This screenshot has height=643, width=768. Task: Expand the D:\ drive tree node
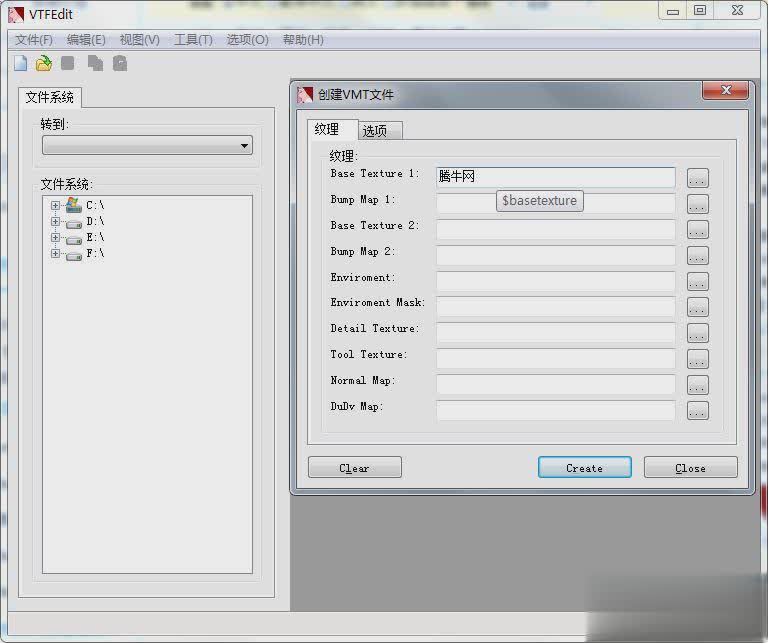coord(55,222)
